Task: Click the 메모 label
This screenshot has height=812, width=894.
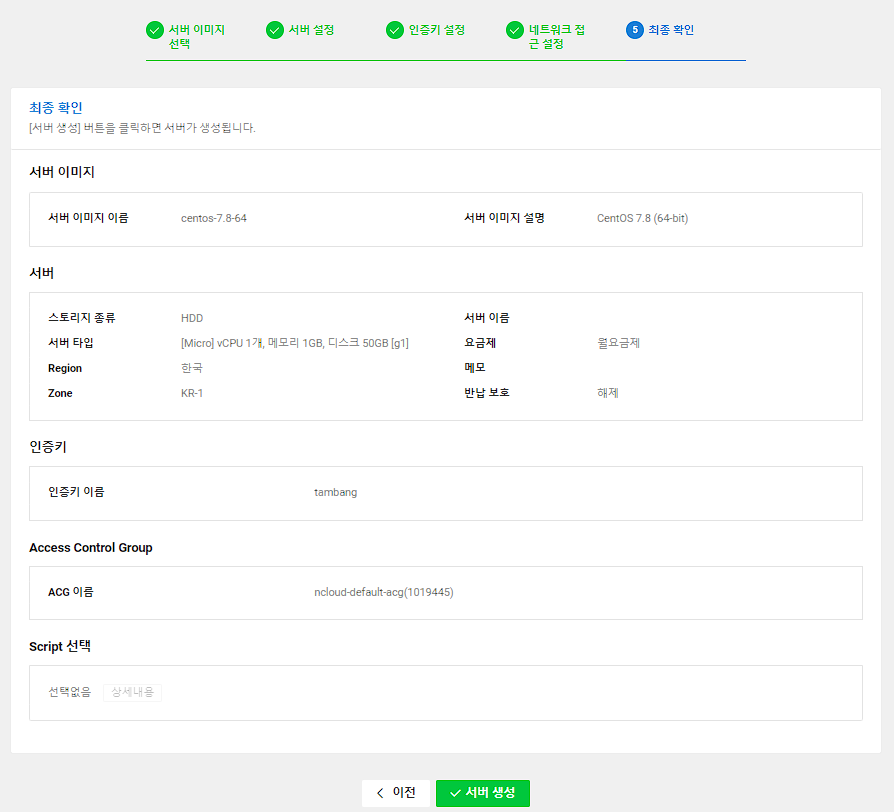Action: 475,368
